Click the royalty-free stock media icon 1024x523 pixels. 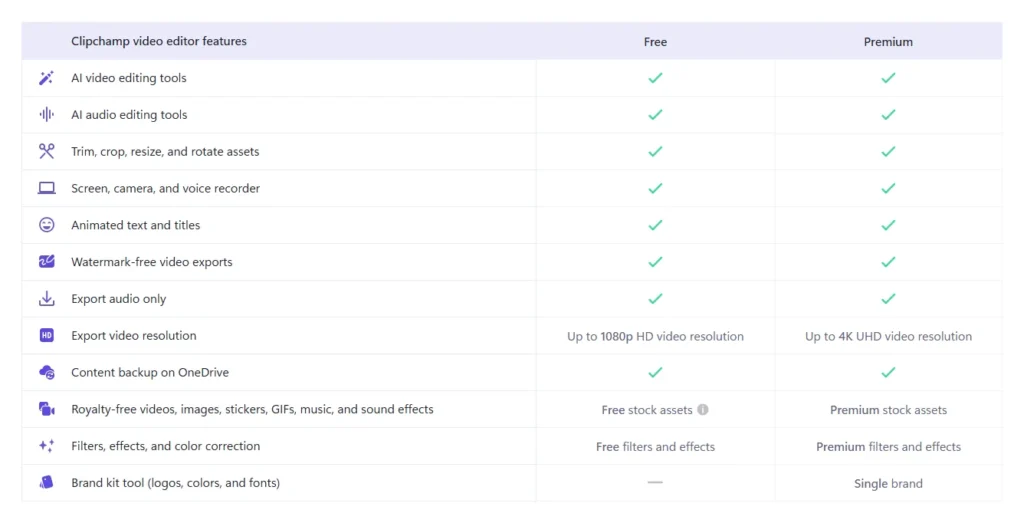(46, 409)
